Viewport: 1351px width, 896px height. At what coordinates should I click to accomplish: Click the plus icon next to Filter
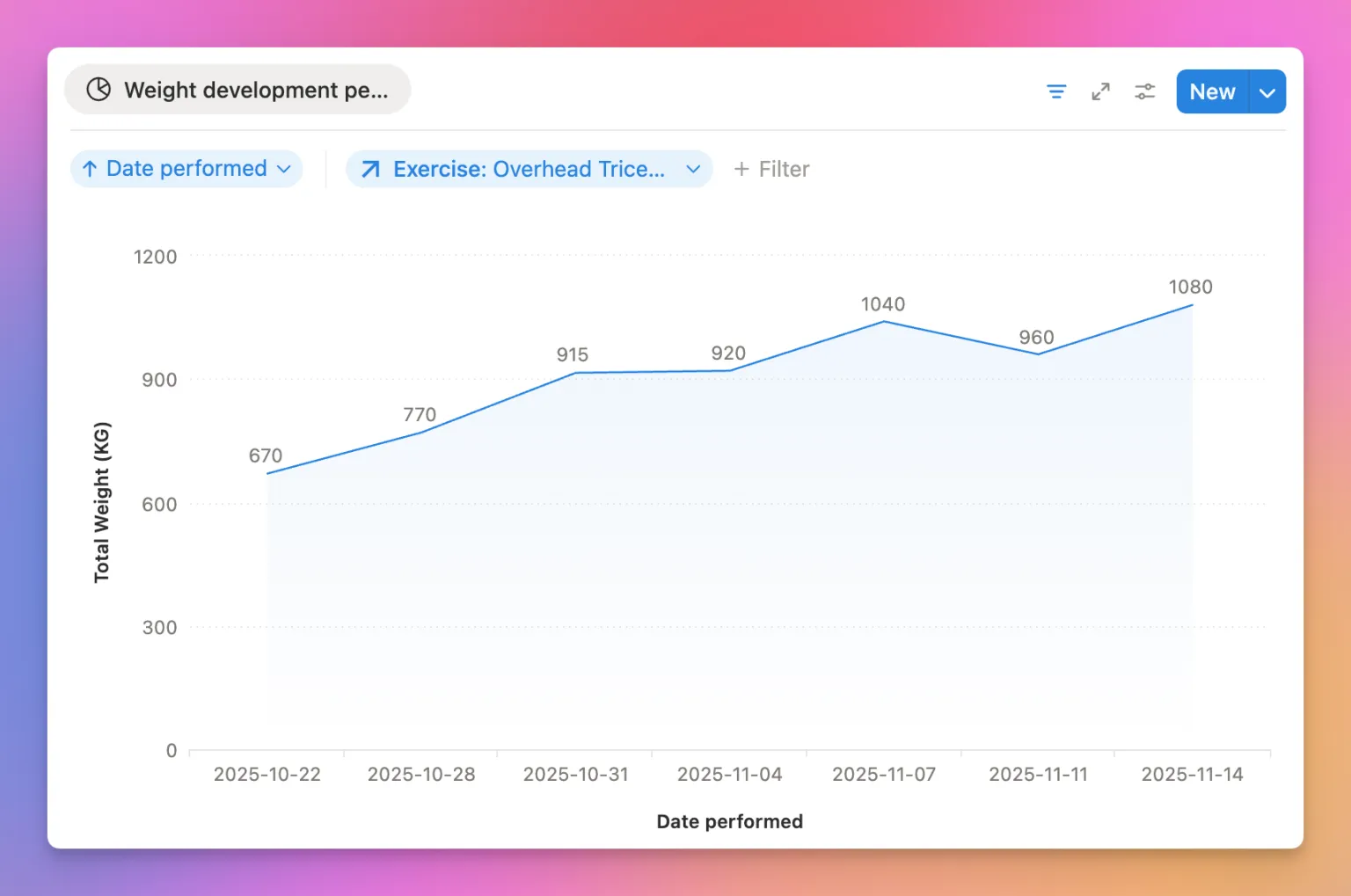741,169
